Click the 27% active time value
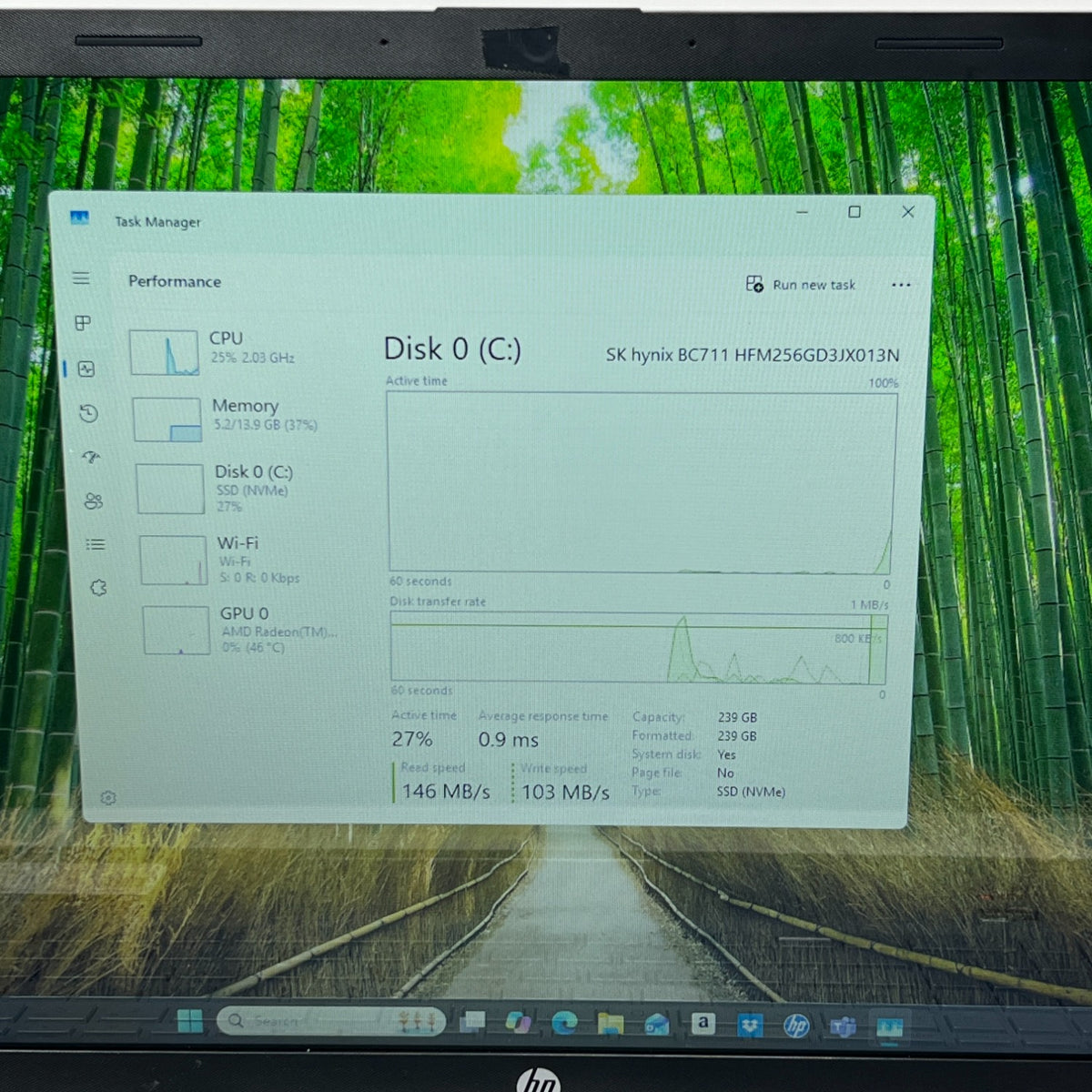The height and width of the screenshot is (1092, 1092). click(x=412, y=739)
